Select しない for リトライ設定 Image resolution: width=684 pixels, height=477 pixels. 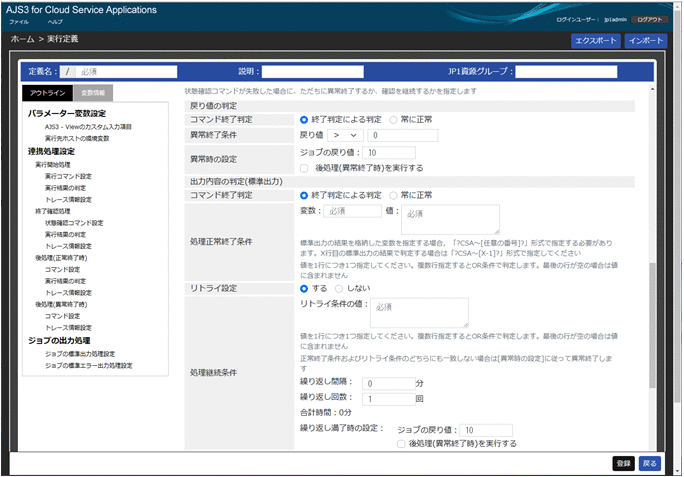[341, 287]
